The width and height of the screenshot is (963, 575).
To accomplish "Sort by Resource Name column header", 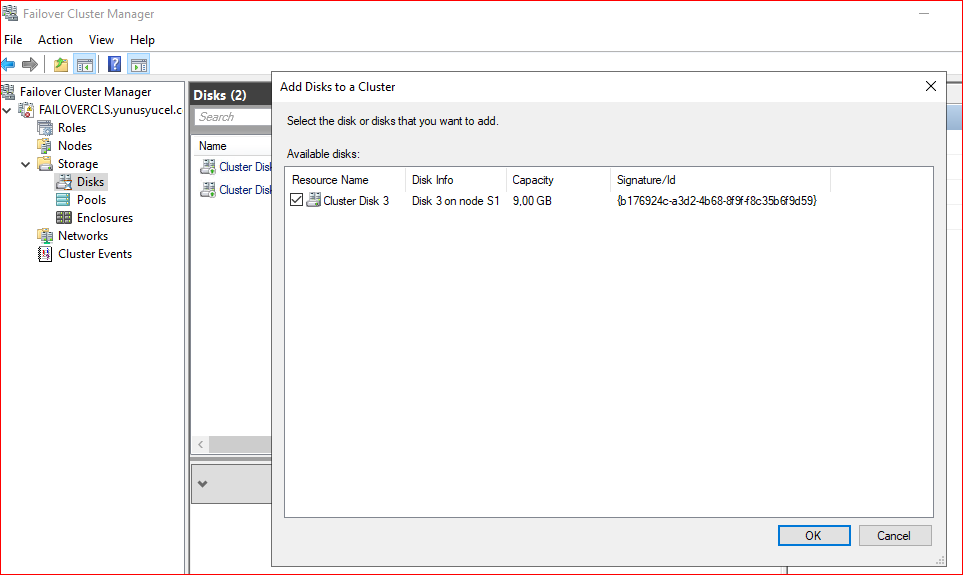I will pos(345,180).
